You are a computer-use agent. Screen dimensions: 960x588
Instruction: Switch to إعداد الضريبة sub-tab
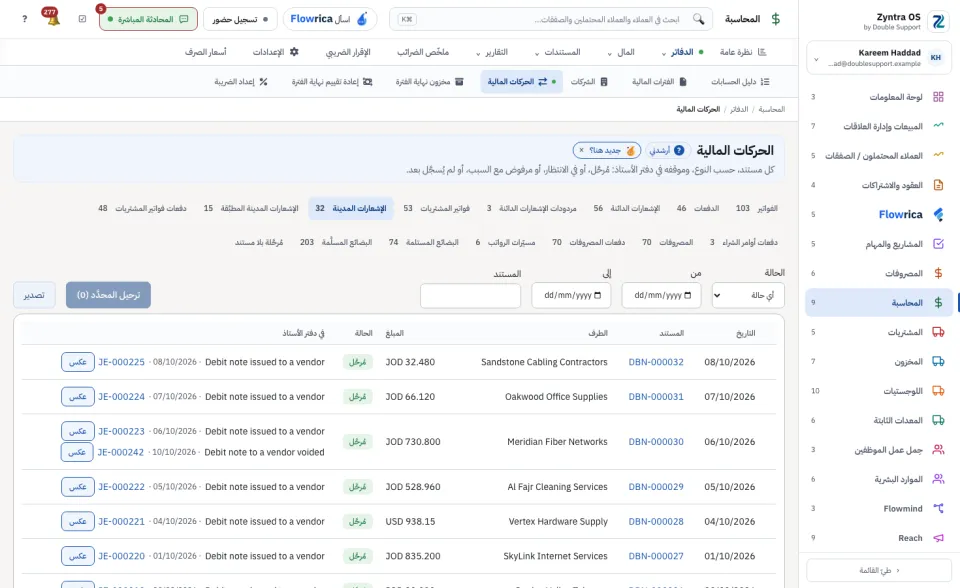241,81
